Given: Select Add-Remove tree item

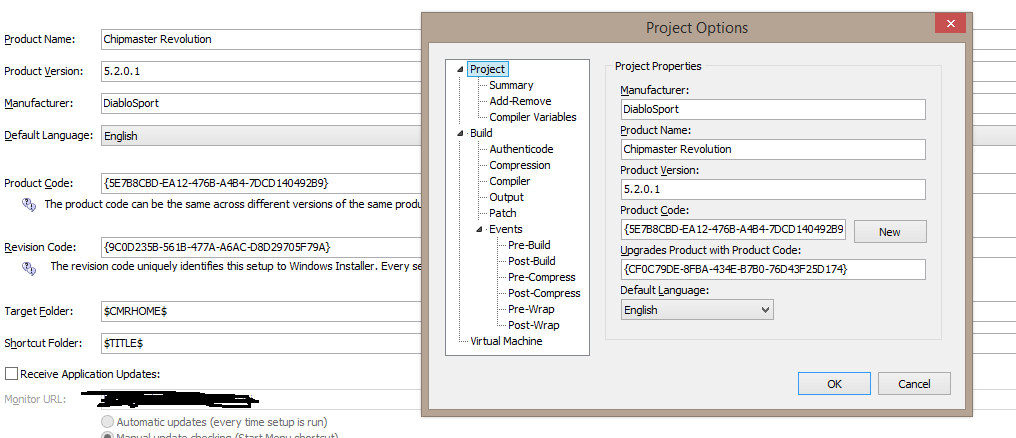Looking at the screenshot, I should click(x=520, y=101).
